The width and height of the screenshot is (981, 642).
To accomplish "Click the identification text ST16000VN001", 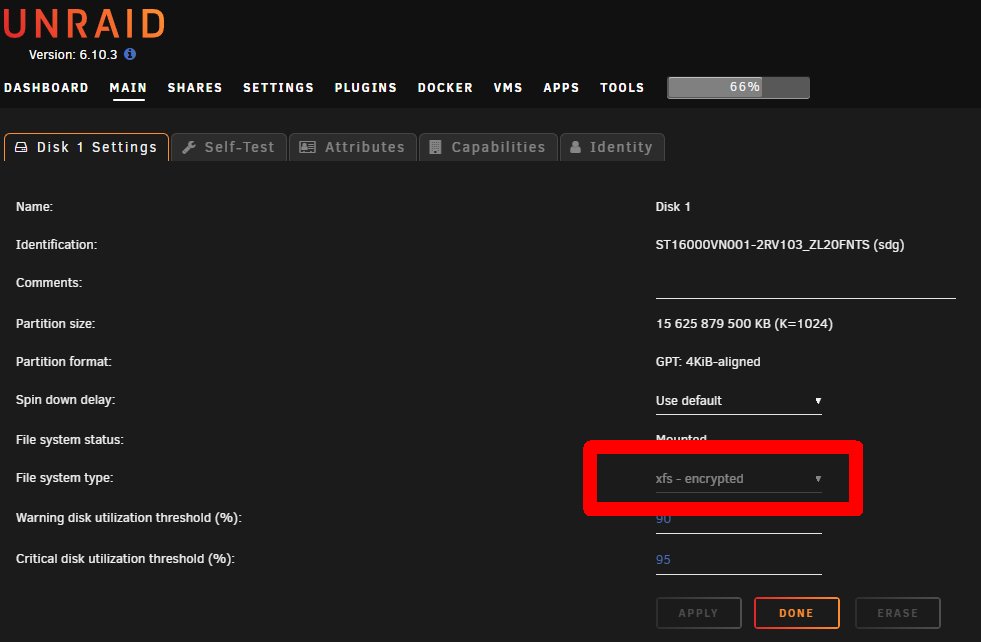I will [x=780, y=245].
